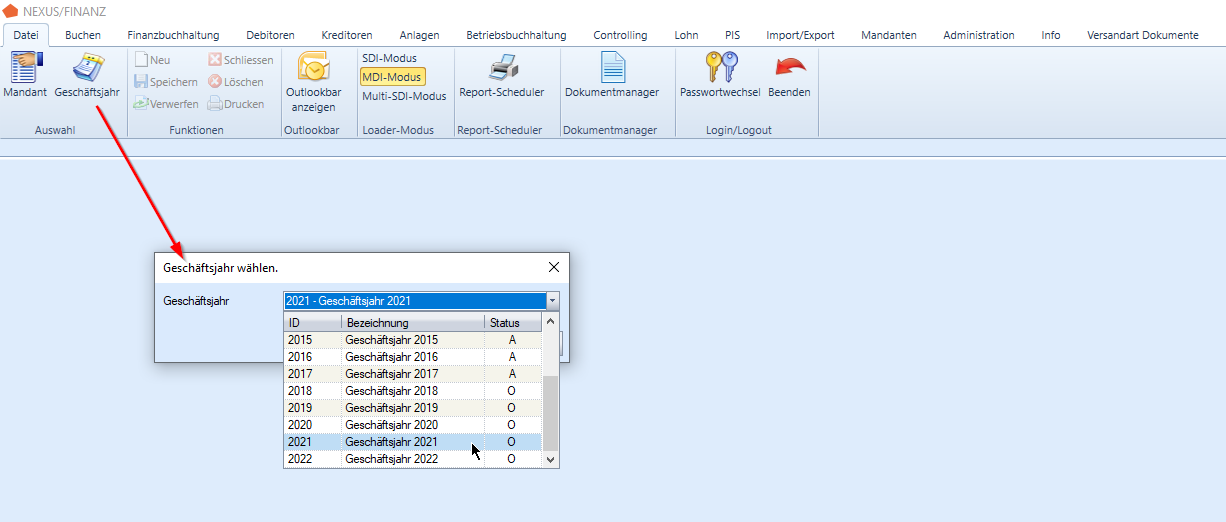Image resolution: width=1226 pixels, height=522 pixels.
Task: Launch the Dokumentmanager icon
Action: (612, 68)
